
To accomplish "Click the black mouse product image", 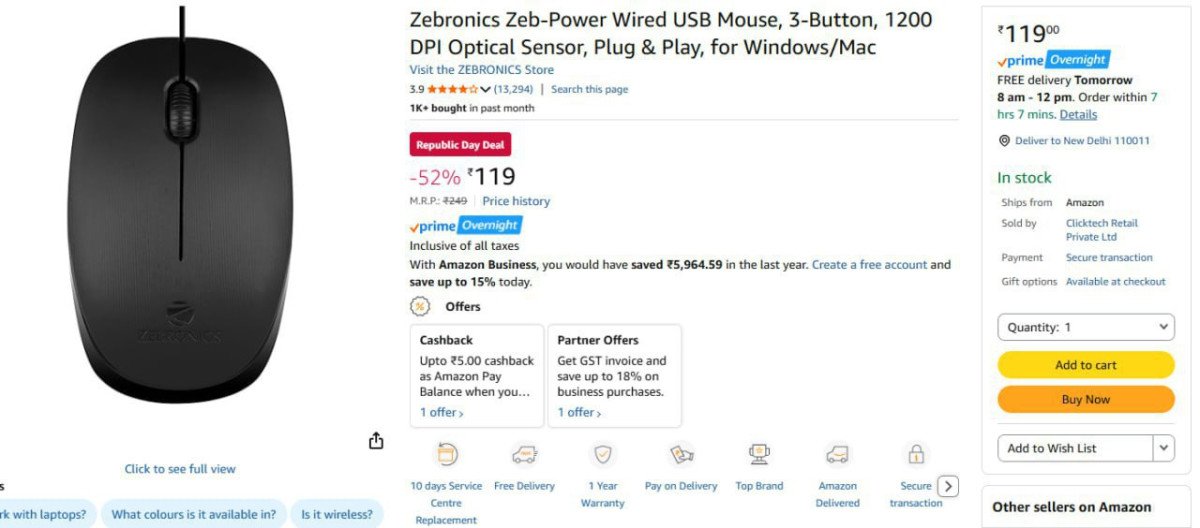I will click(182, 220).
